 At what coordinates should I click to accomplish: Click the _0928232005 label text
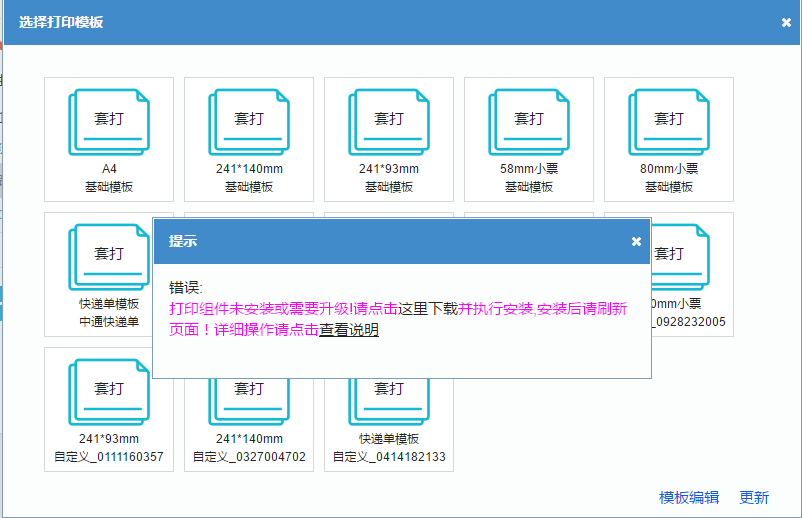tap(688, 322)
